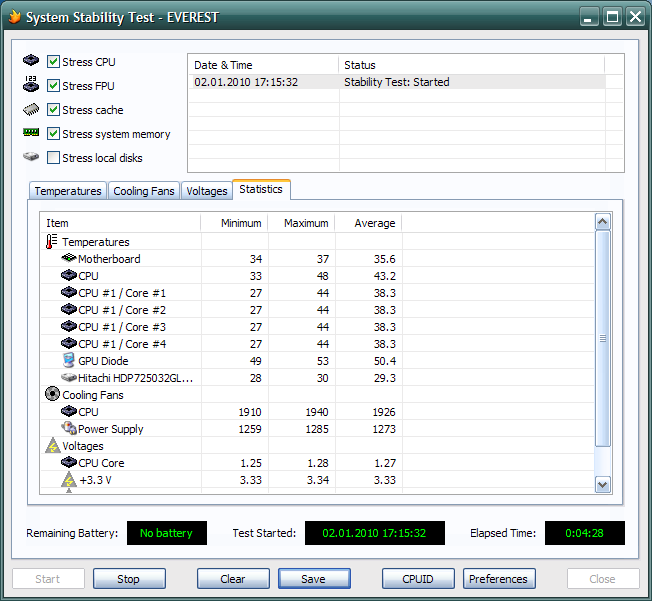This screenshot has height=601, width=652.
Task: Click the Motherboard sensor icon
Action: point(69,259)
